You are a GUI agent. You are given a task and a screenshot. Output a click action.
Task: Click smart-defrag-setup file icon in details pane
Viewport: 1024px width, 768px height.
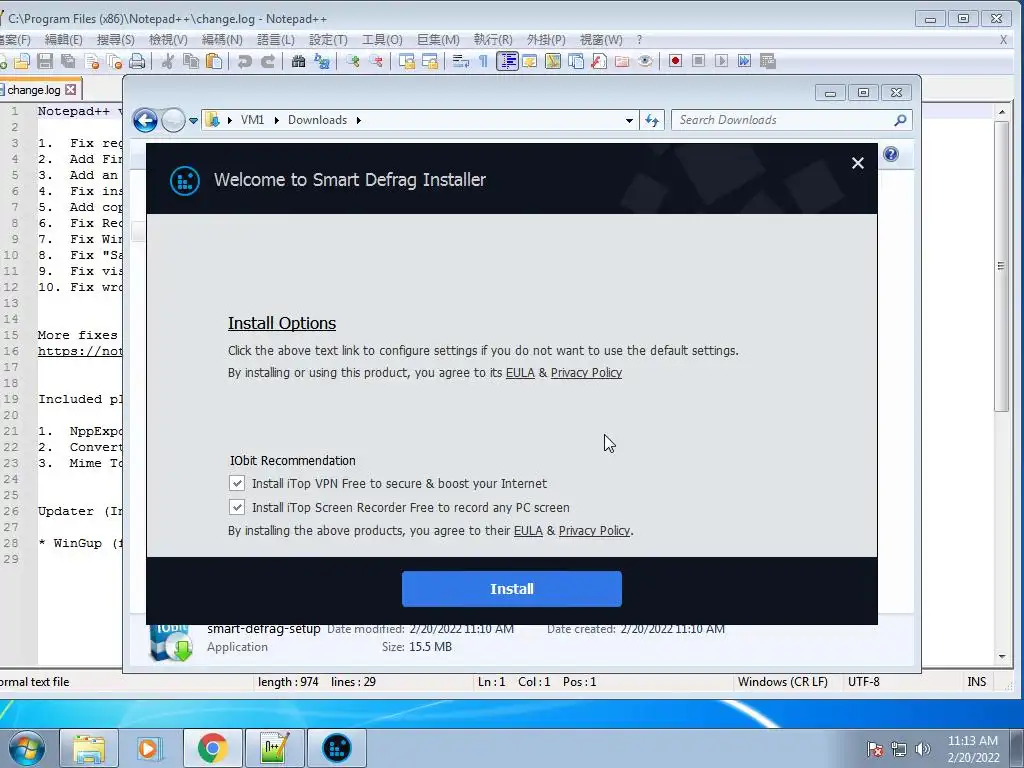click(170, 643)
